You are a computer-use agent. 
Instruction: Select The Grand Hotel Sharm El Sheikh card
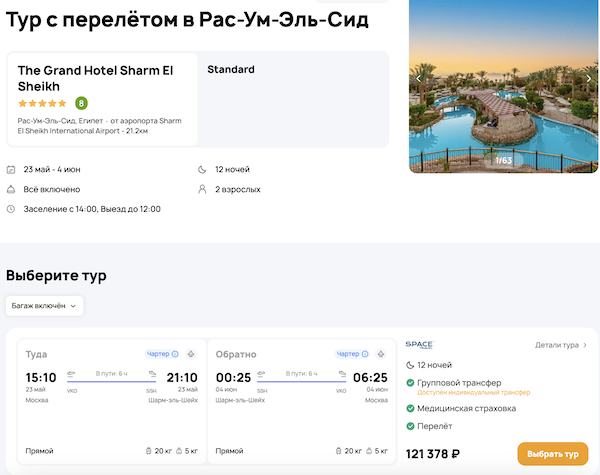(x=102, y=98)
